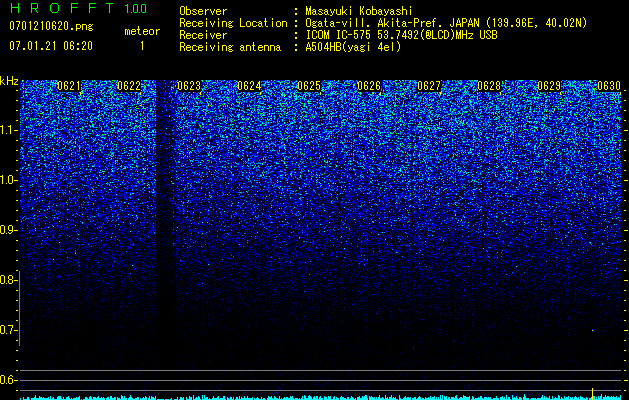Click the 0627 time marker
Image resolution: width=629 pixels, height=400 pixels.
click(429, 86)
